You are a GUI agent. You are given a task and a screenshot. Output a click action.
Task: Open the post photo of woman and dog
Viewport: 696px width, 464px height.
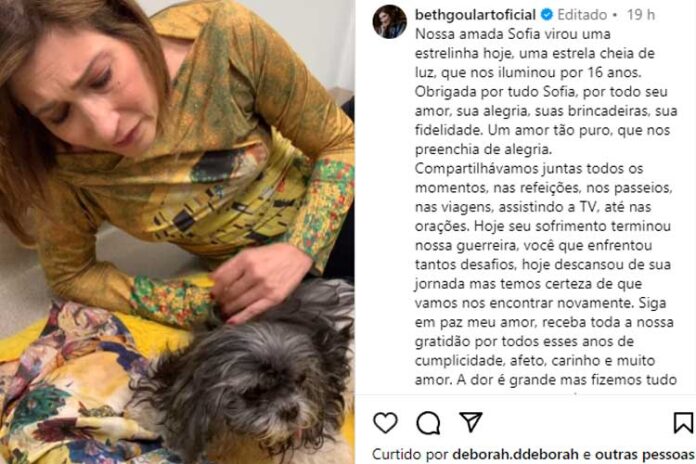pyautogui.click(x=177, y=232)
